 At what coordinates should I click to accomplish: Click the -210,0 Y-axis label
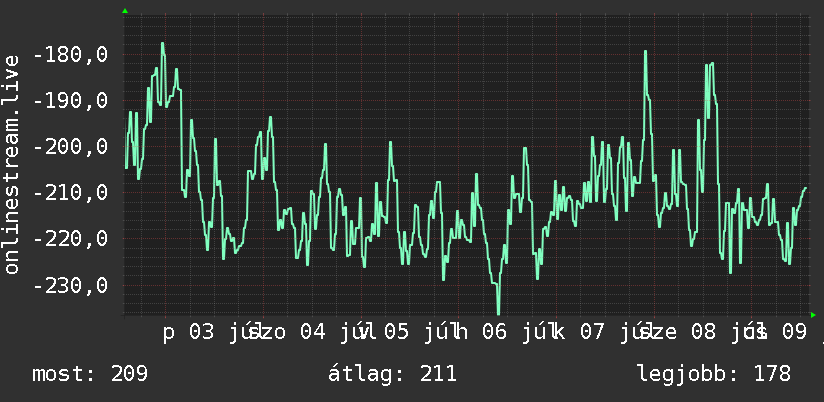tap(70, 192)
